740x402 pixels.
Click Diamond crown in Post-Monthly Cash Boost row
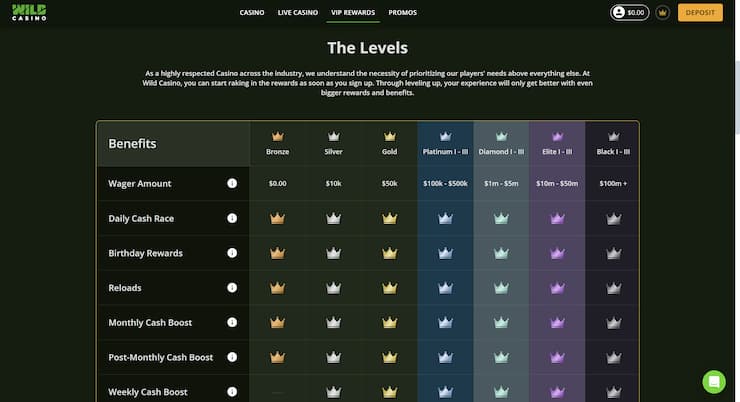(501, 357)
